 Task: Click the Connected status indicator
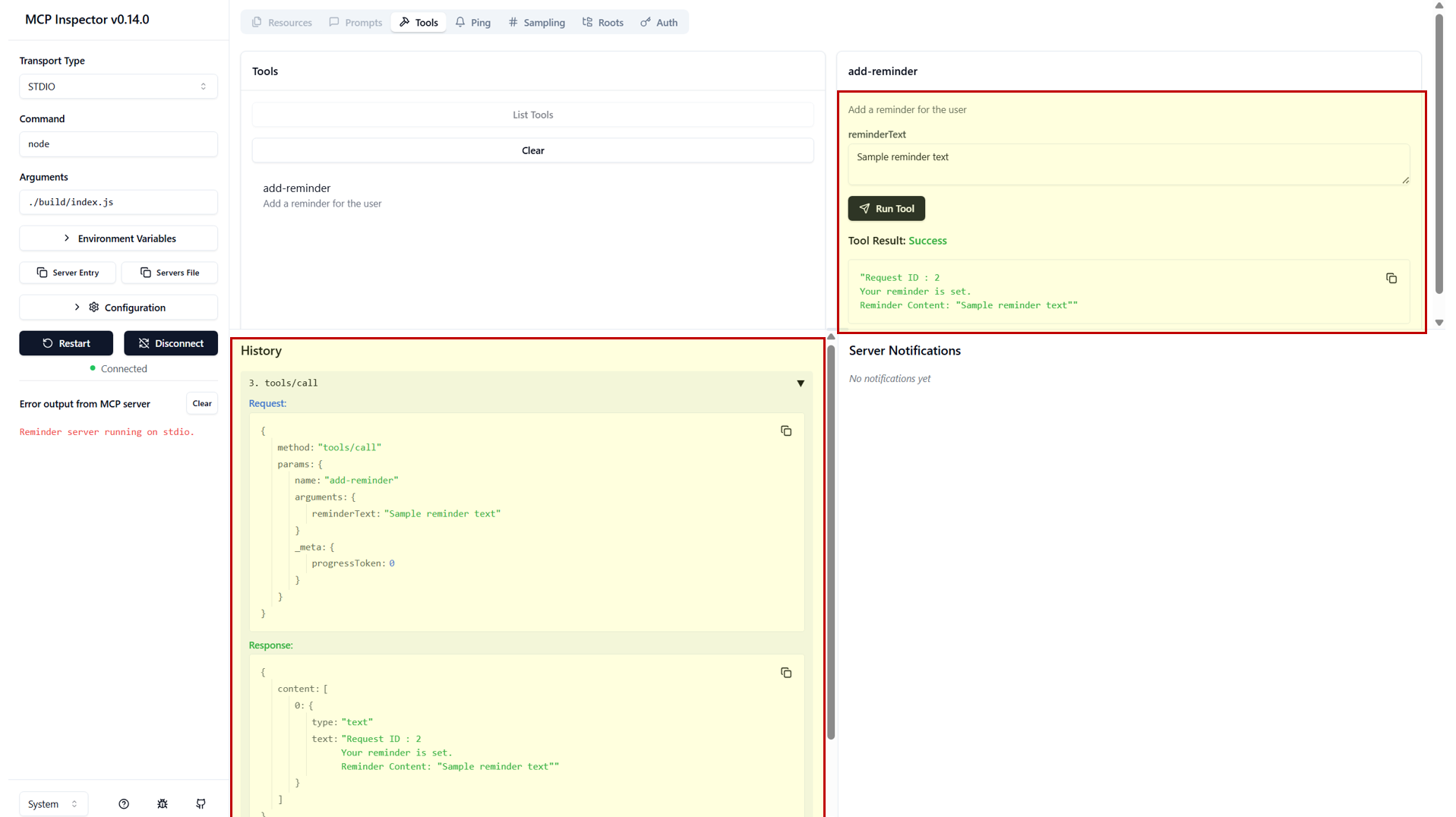click(118, 369)
